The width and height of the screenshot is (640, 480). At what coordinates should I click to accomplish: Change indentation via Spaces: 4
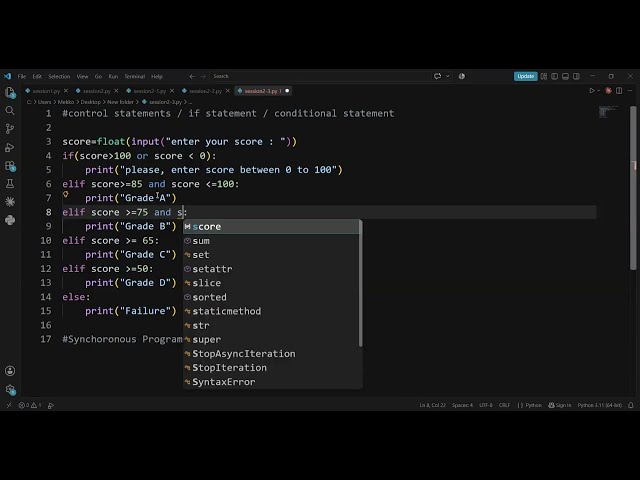tap(462, 405)
